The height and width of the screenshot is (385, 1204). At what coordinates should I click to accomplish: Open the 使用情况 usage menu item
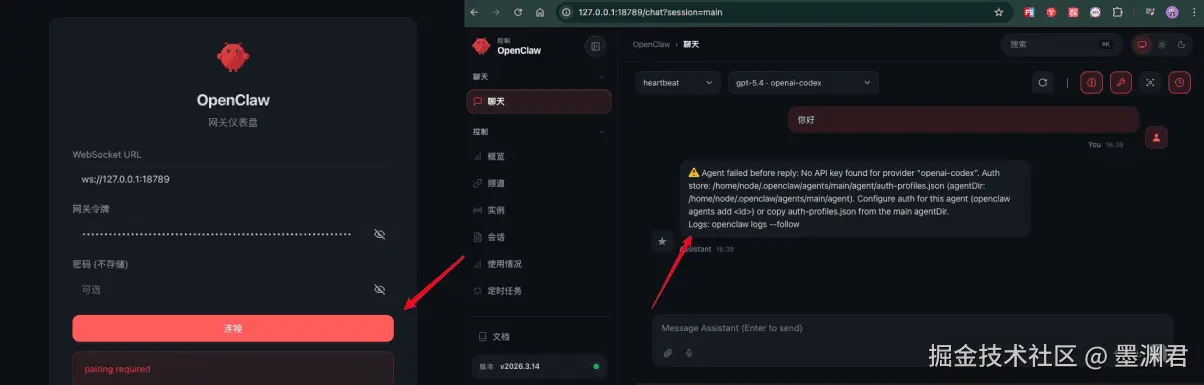click(x=539, y=264)
